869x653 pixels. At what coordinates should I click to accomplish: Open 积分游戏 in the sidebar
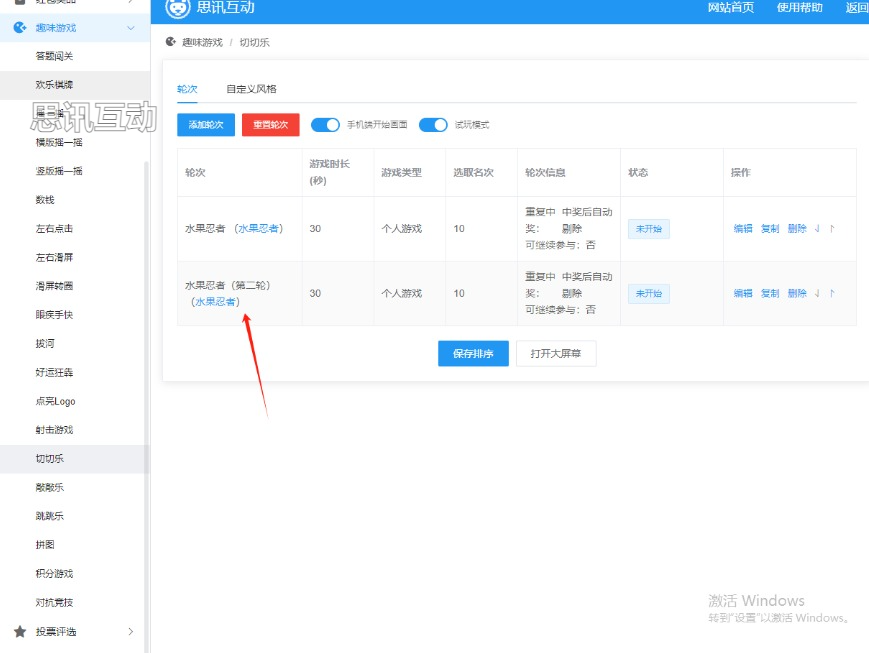[54, 574]
